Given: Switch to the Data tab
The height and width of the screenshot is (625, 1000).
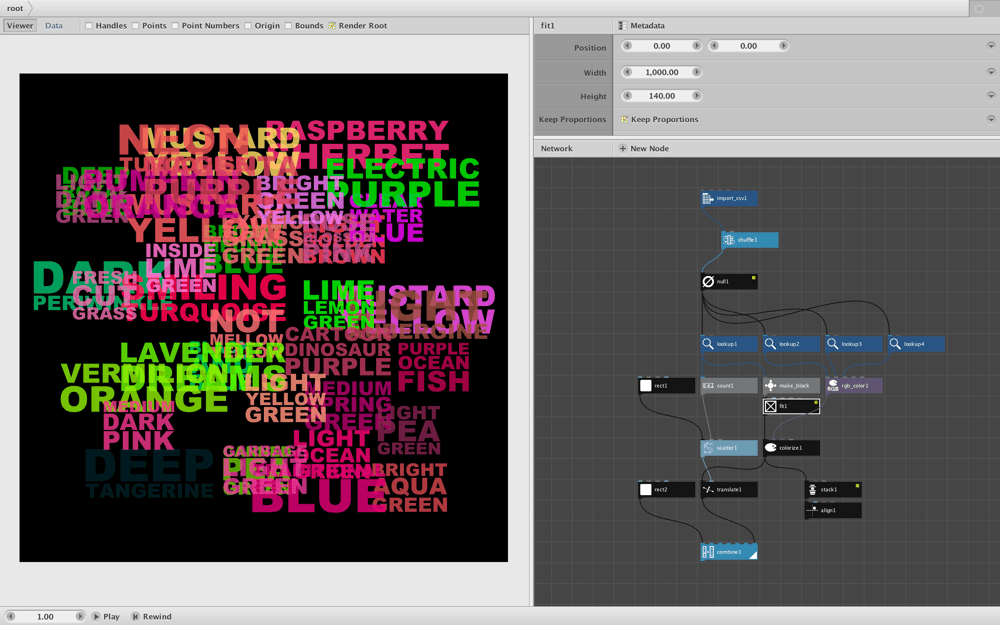Looking at the screenshot, I should (54, 26).
